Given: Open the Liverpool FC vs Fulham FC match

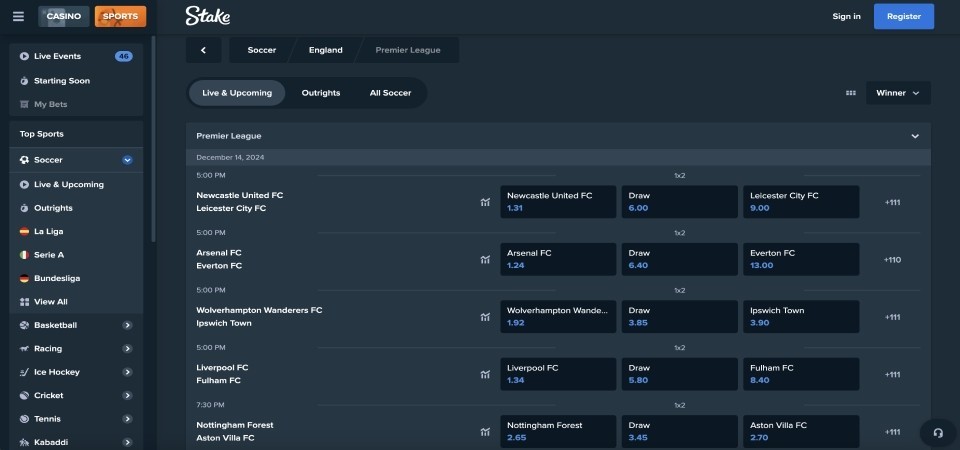Looking at the screenshot, I should [x=222, y=374].
